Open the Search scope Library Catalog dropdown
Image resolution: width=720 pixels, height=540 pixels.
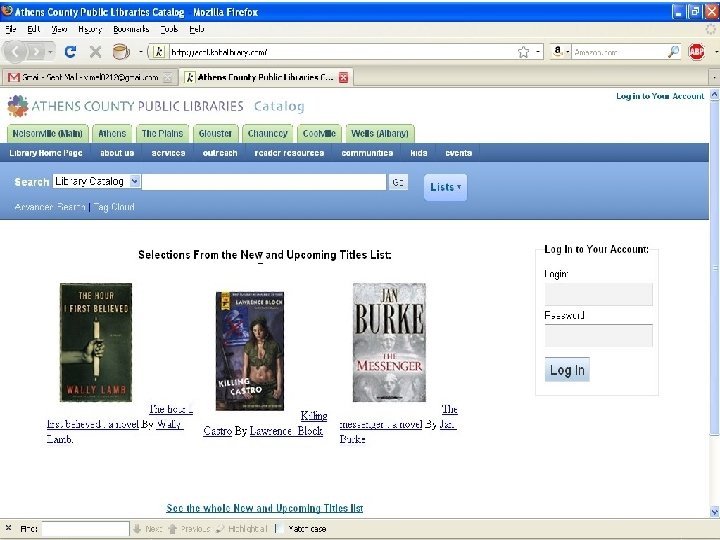click(x=97, y=181)
